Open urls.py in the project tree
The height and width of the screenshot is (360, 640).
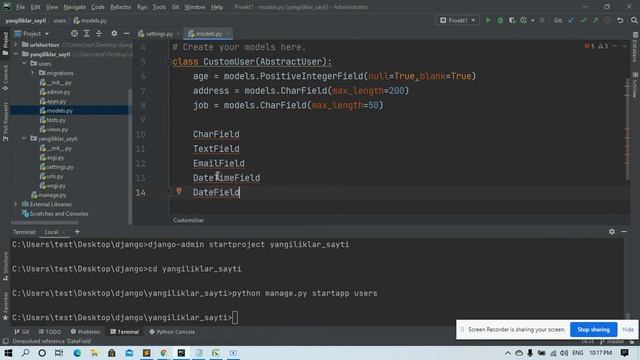coord(55,176)
